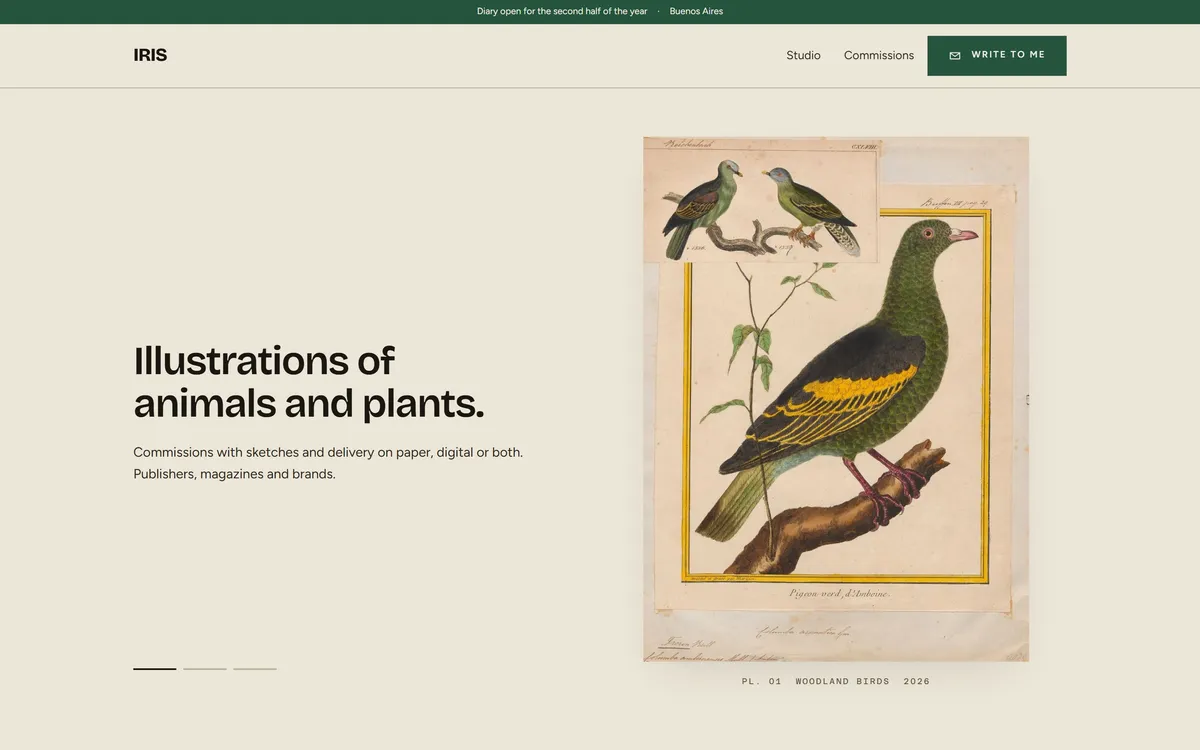Image resolution: width=1200 pixels, height=750 pixels.
Task: Click the 'Publishers, magazines and brands.' line
Action: [234, 474]
